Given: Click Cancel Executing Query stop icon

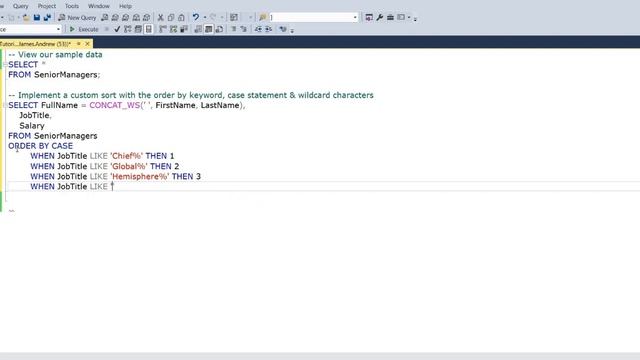Looking at the screenshot, I should [x=107, y=29].
